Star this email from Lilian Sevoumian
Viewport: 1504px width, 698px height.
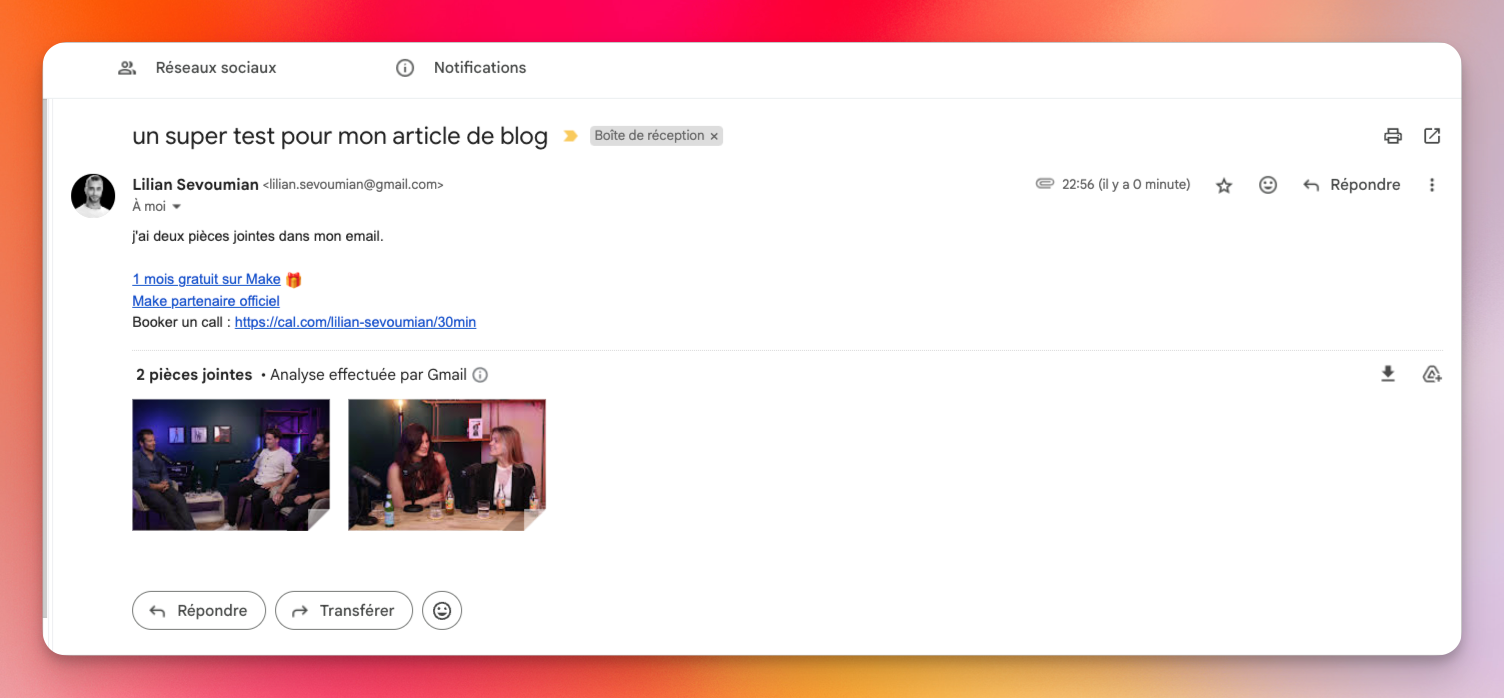tap(1223, 185)
